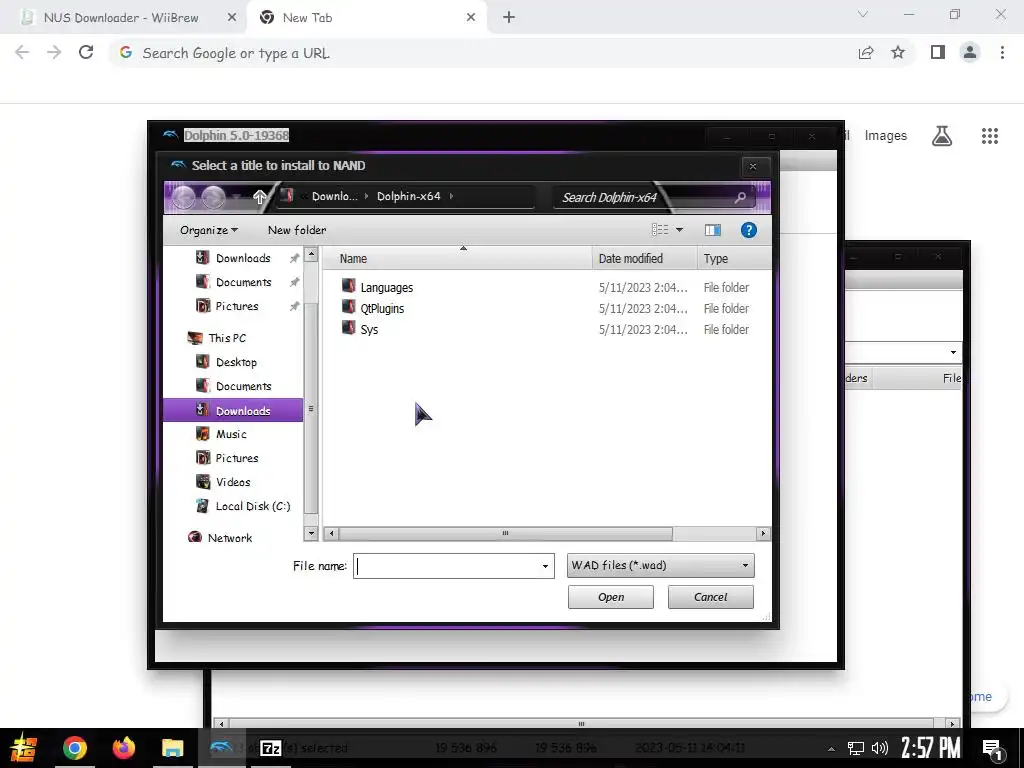Click the search magnifier in the Dolphin-x64 search box

(x=740, y=197)
